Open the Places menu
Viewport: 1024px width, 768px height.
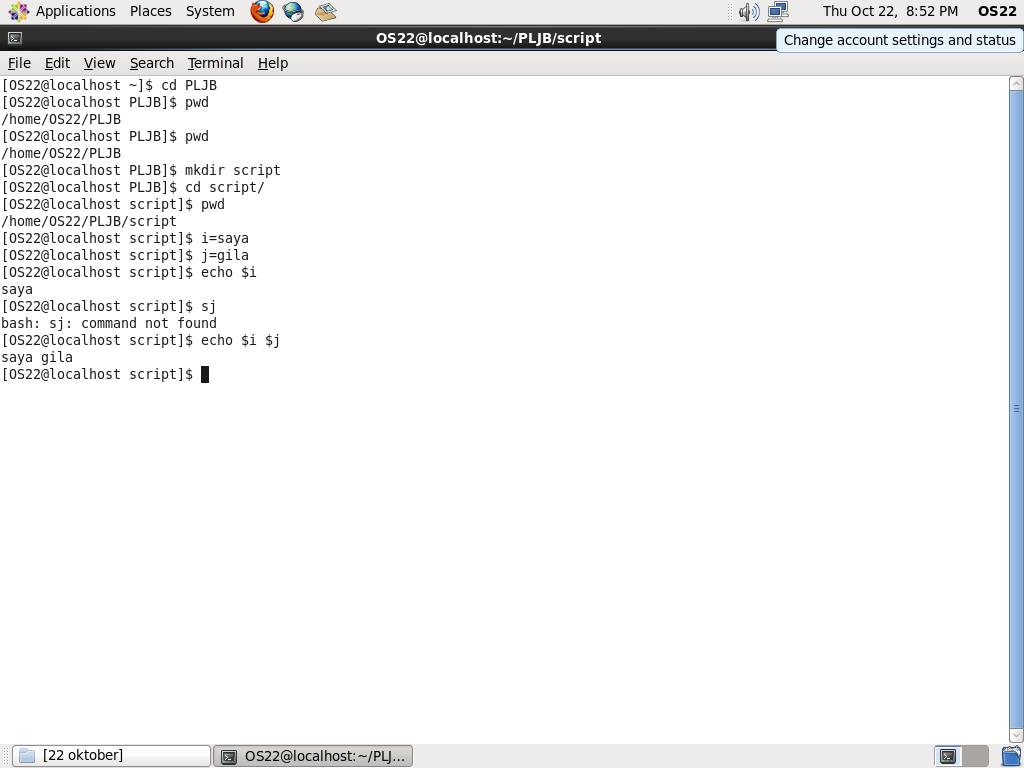[x=150, y=11]
